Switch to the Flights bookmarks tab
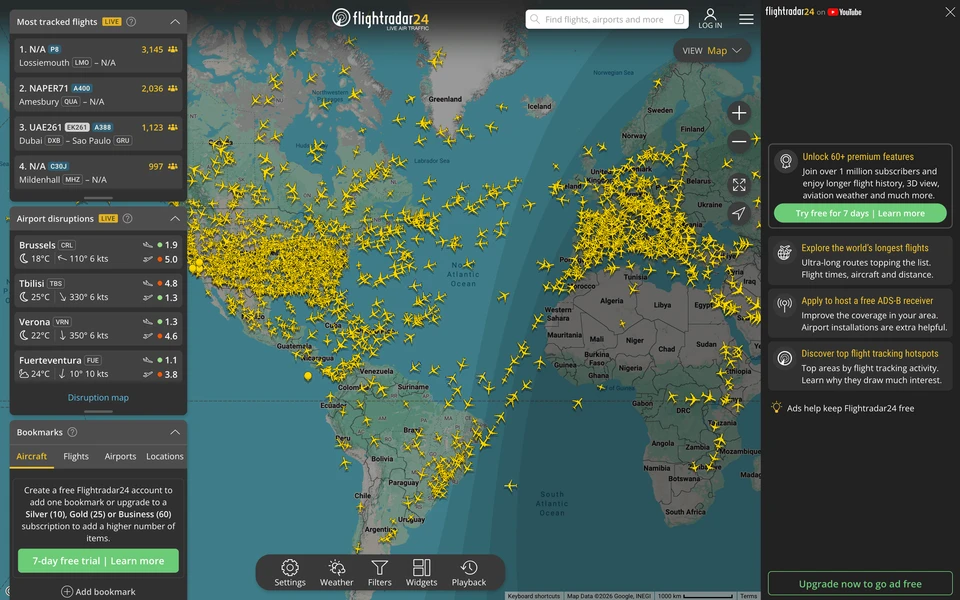The width and height of the screenshot is (960, 600). point(76,456)
